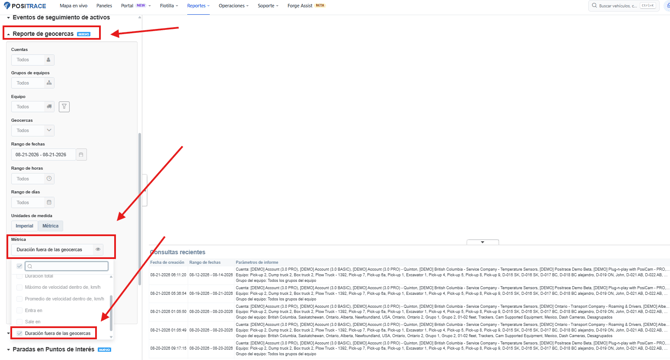This screenshot has height=360, width=670.
Task: Uncheck Duración fuera de las geocercas option
Action: tap(19, 333)
